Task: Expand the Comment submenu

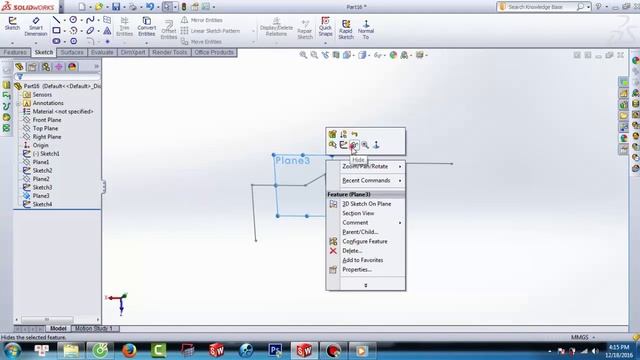Action: pos(366,222)
